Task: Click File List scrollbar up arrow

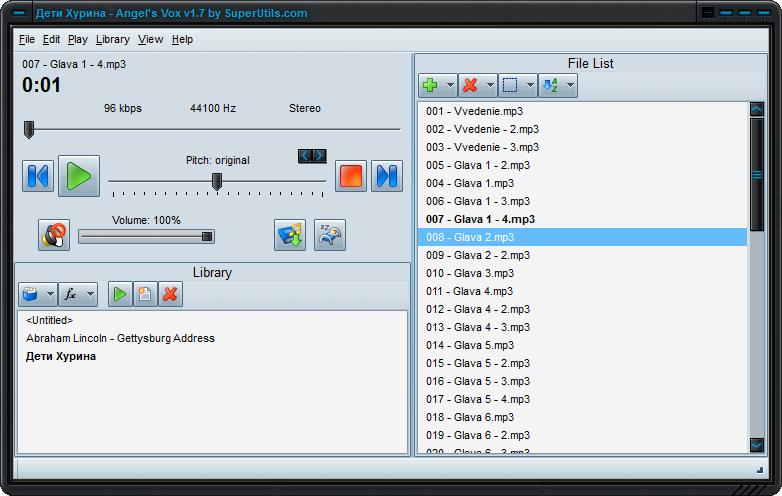Action: tap(757, 109)
